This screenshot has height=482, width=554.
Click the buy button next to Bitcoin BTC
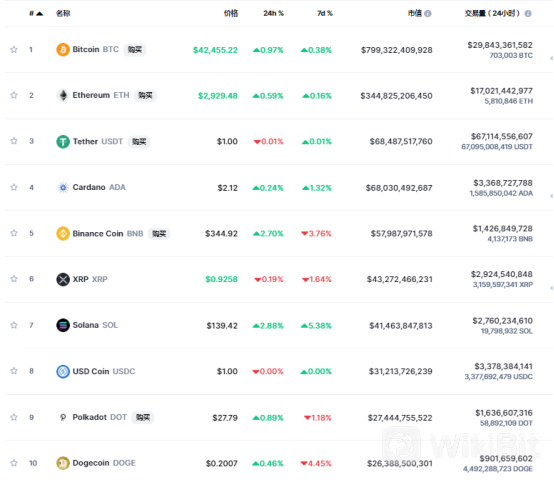135,49
